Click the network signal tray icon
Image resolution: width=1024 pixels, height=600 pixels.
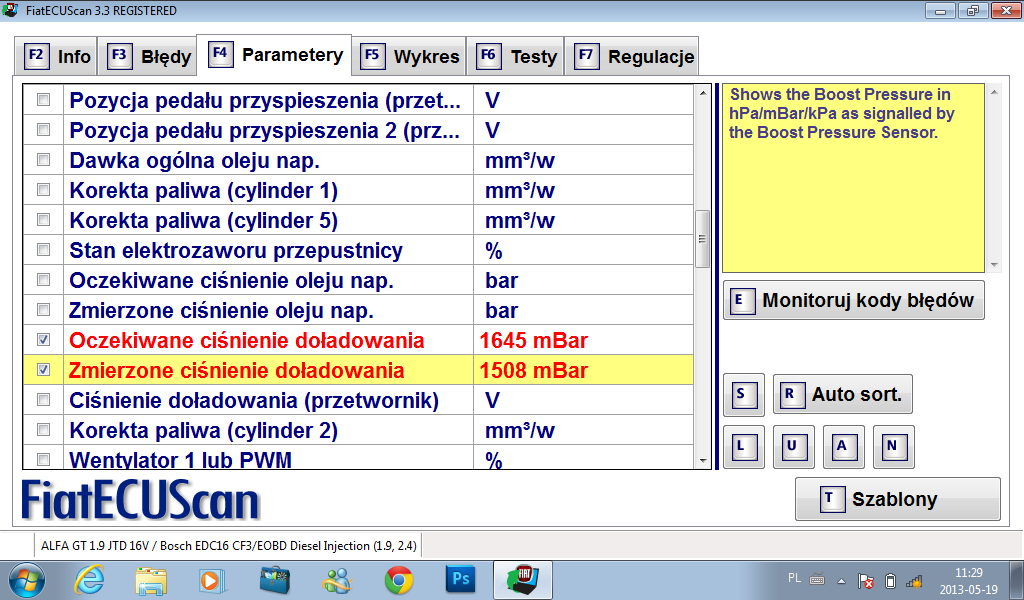pyautogui.click(x=914, y=580)
